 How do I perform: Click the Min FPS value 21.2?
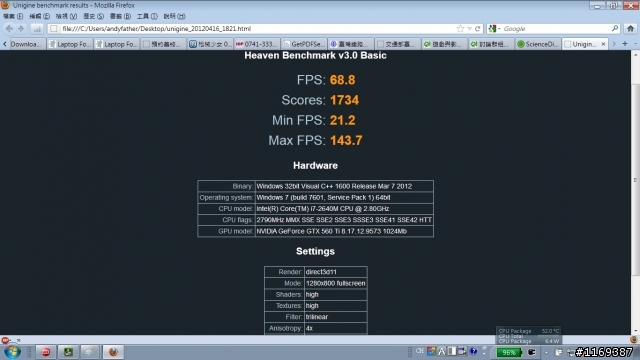click(342, 120)
